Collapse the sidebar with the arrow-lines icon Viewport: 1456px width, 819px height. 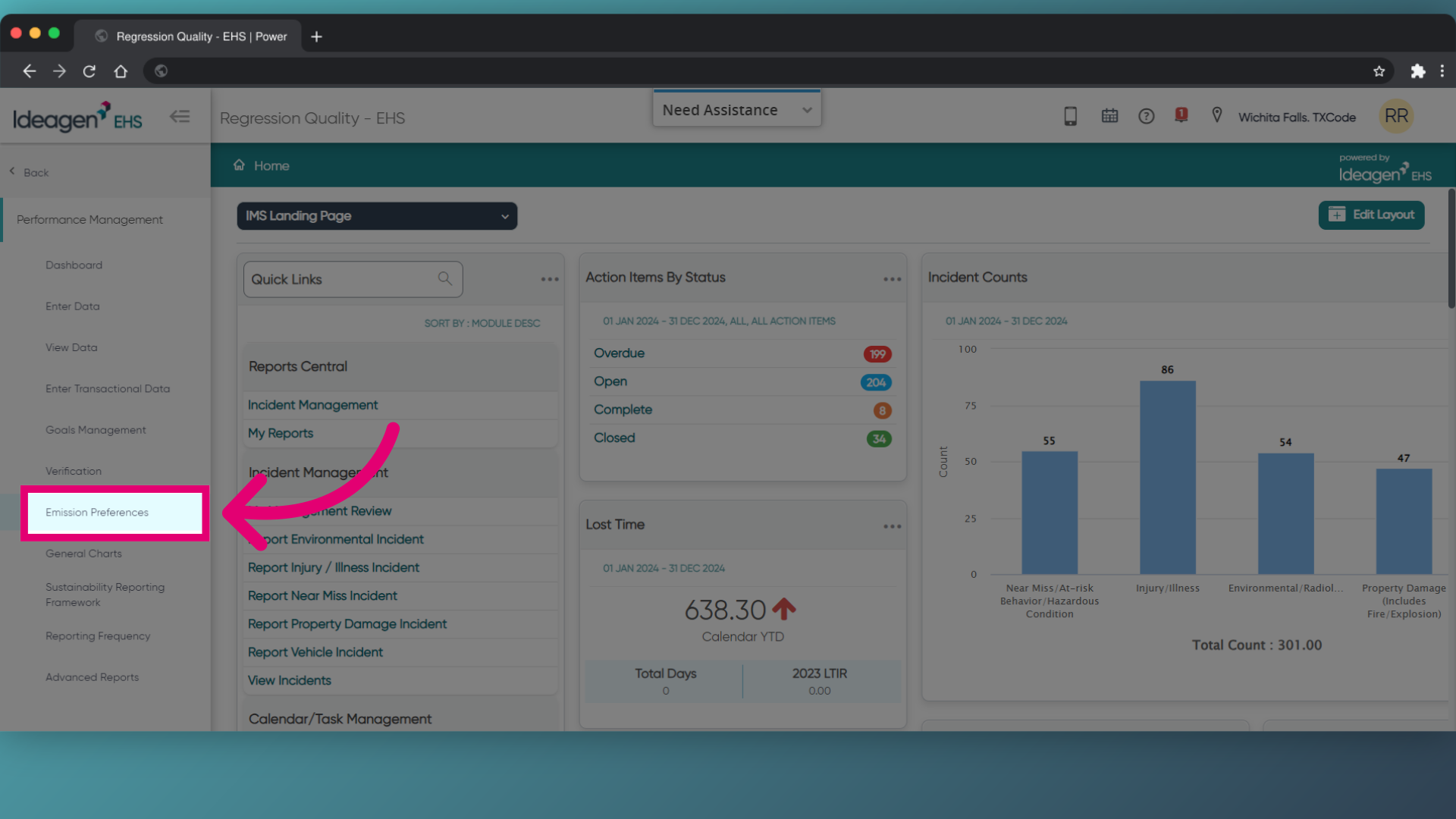(180, 117)
